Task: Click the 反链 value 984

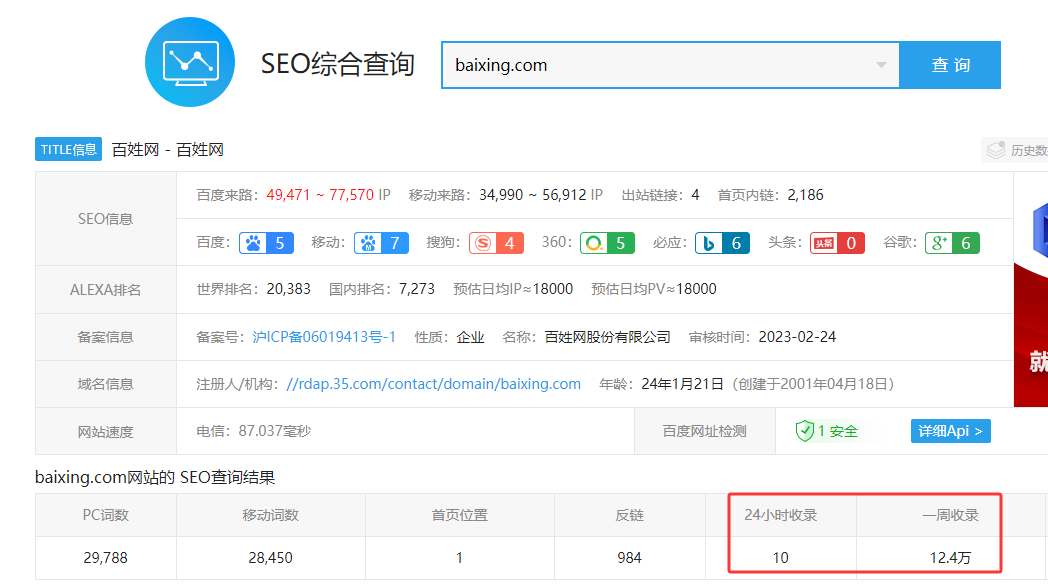Action: [629, 558]
